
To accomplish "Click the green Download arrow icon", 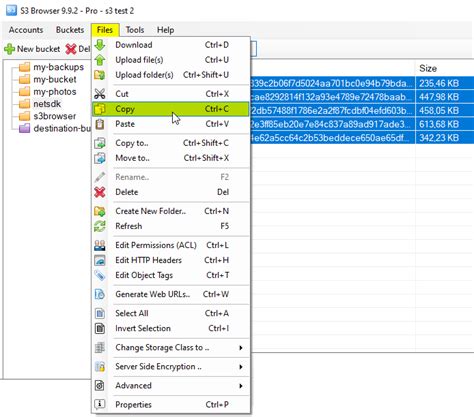I will (x=100, y=45).
